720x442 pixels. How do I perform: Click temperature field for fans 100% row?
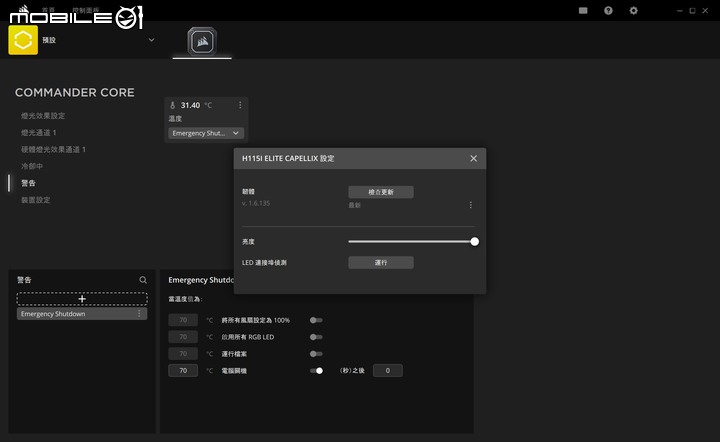point(183,320)
